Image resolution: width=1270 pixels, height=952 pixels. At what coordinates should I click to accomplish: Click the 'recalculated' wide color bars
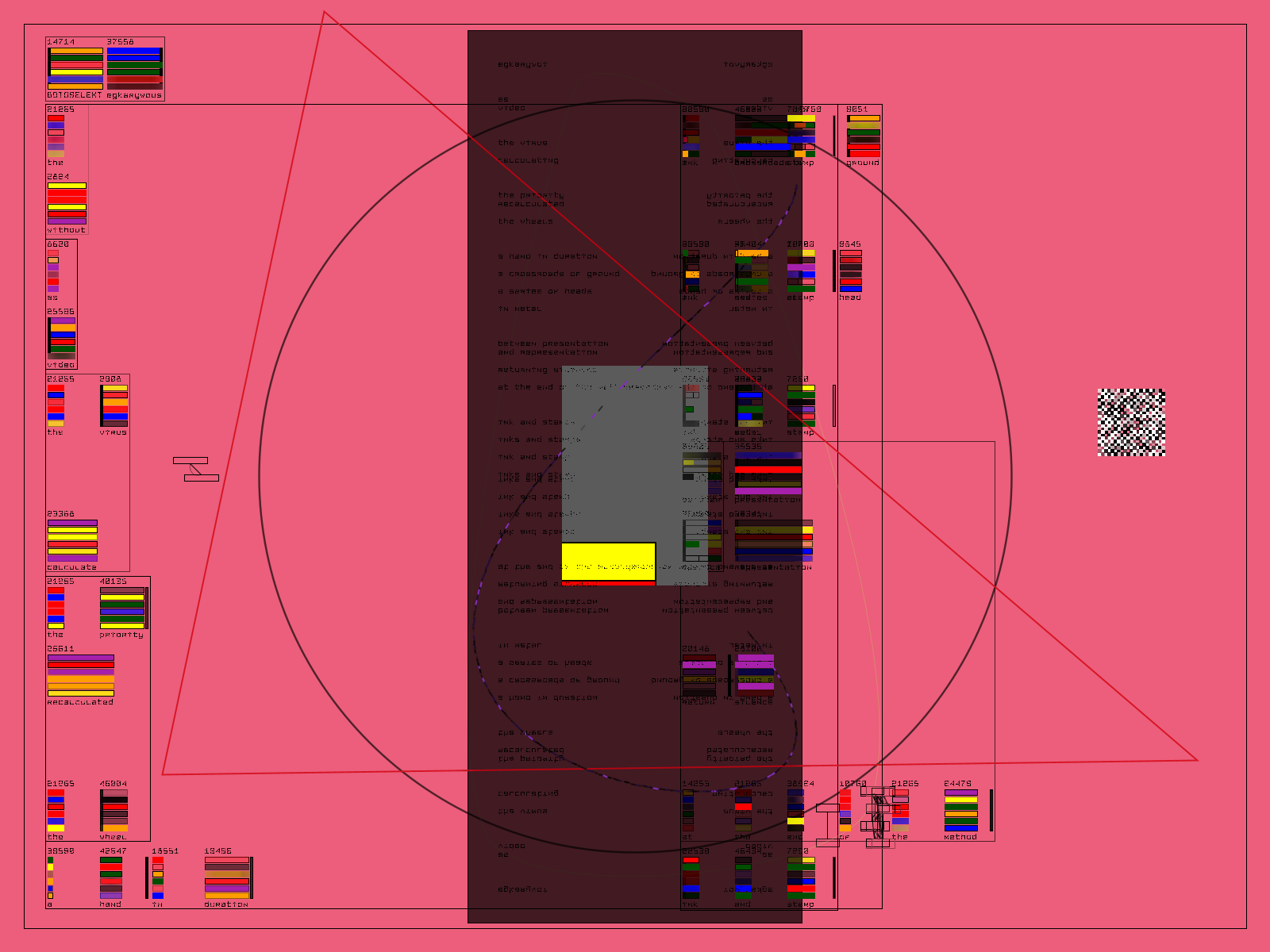coord(81,675)
